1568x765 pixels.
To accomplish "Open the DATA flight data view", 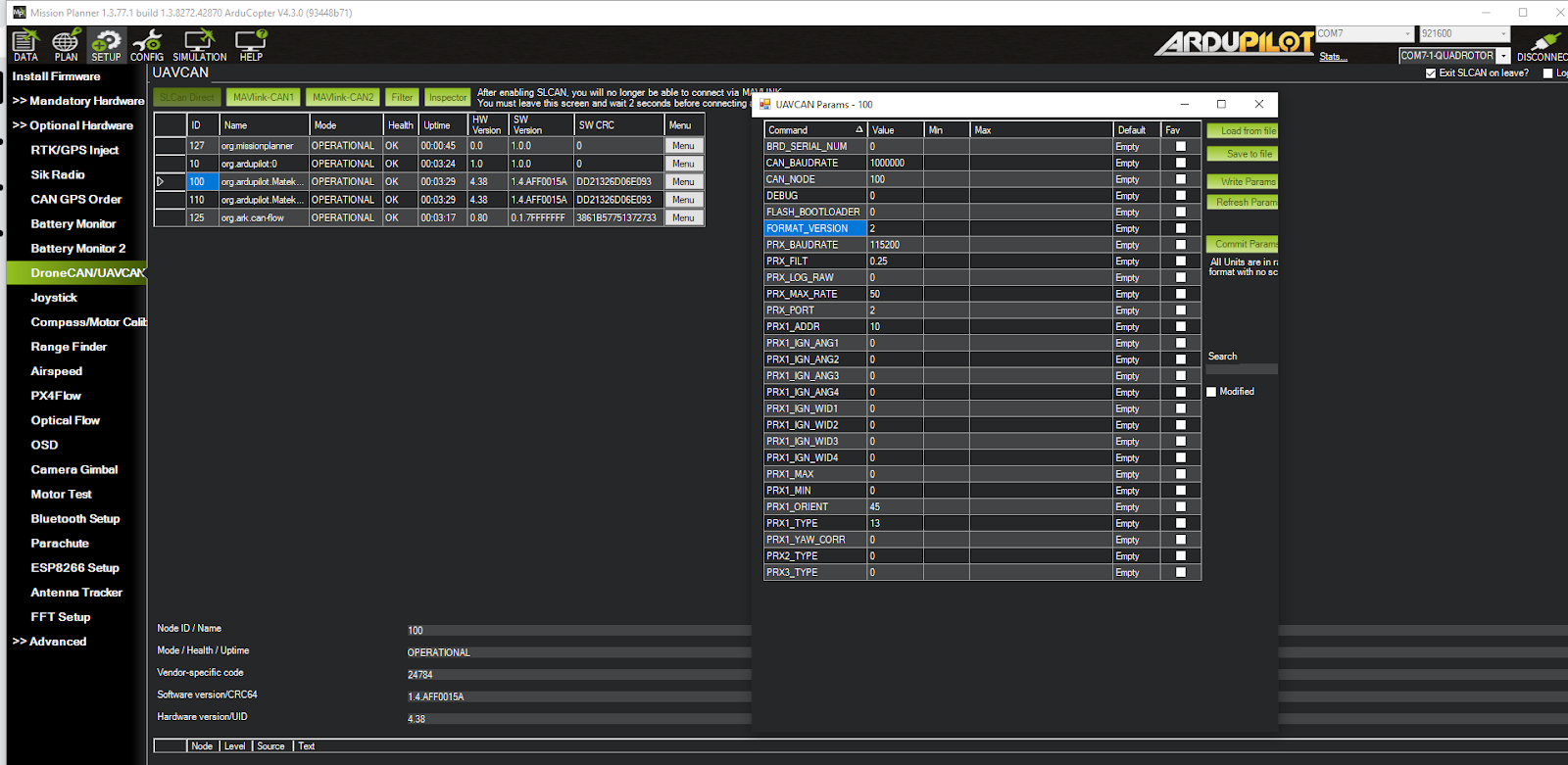I will [x=25, y=45].
